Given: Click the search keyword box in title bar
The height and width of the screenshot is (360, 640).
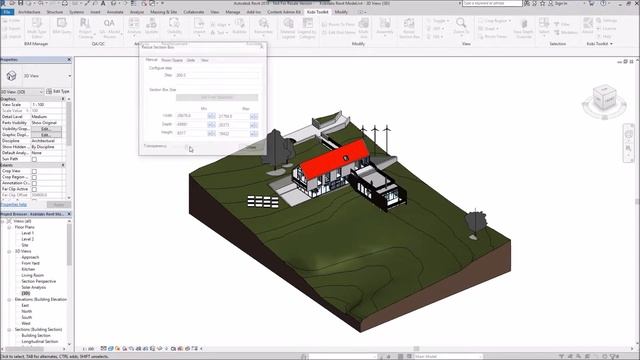Looking at the screenshot, I should pyautogui.click(x=492, y=3).
